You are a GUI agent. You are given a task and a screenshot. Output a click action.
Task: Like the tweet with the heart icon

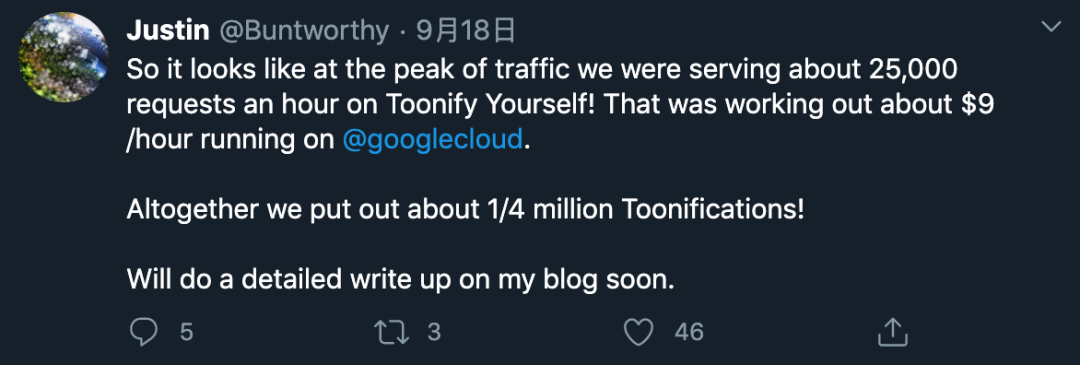pyautogui.click(x=638, y=332)
